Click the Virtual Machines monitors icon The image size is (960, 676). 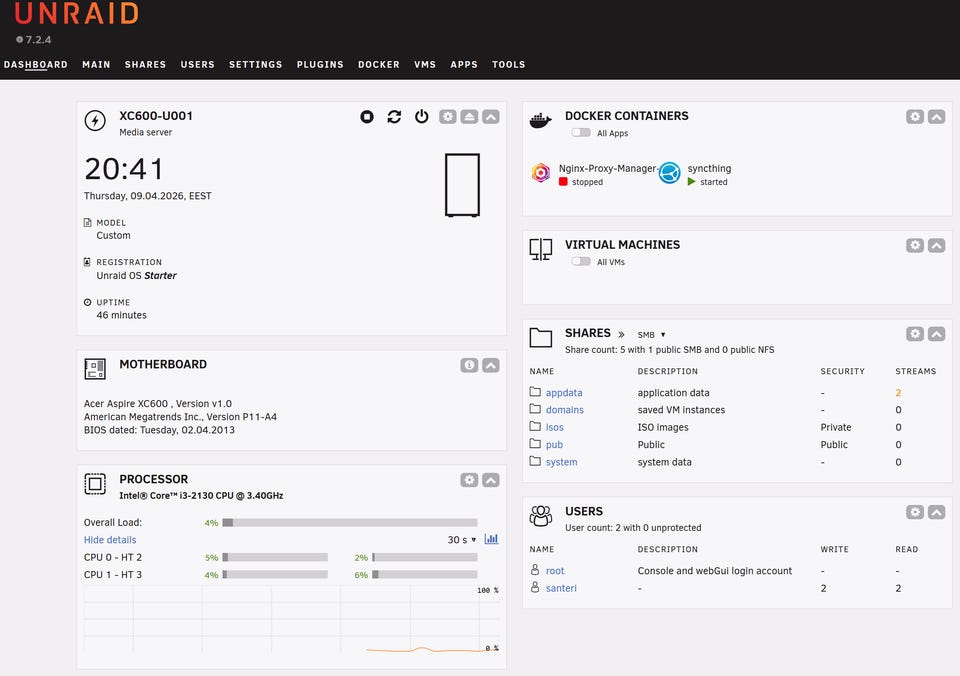coord(541,249)
